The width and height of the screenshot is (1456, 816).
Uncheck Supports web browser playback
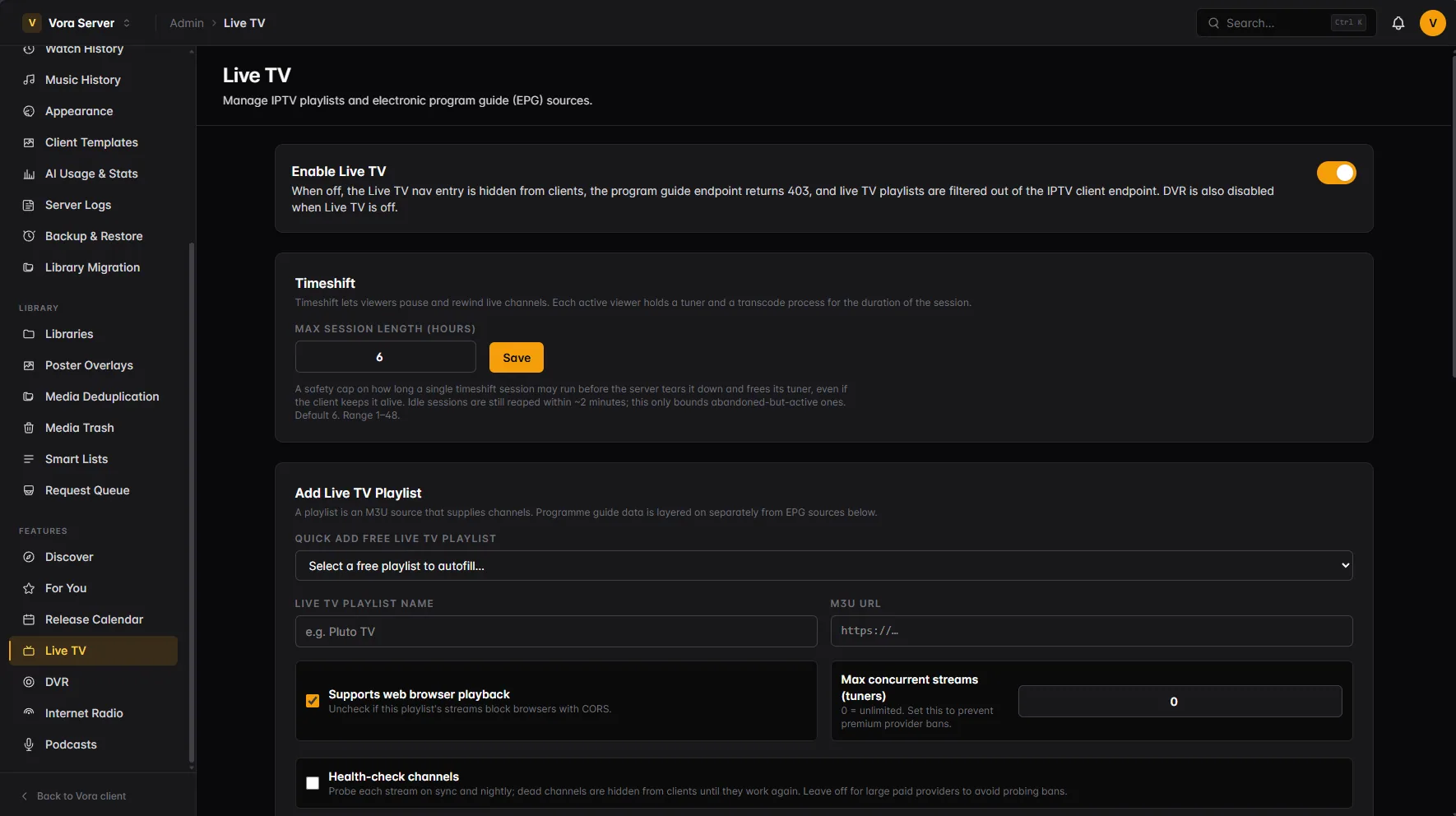pos(313,701)
